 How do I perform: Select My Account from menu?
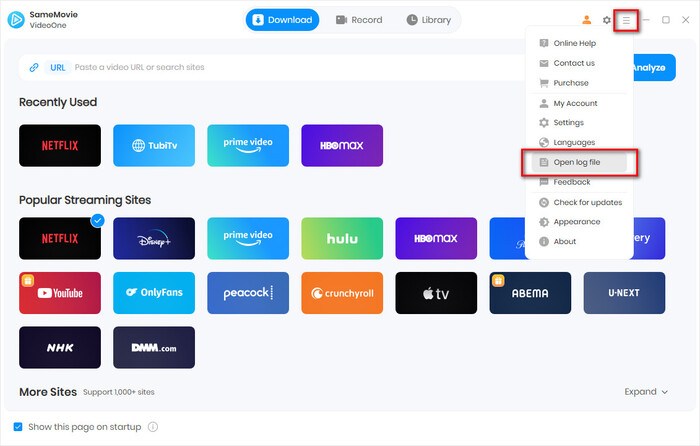(579, 104)
